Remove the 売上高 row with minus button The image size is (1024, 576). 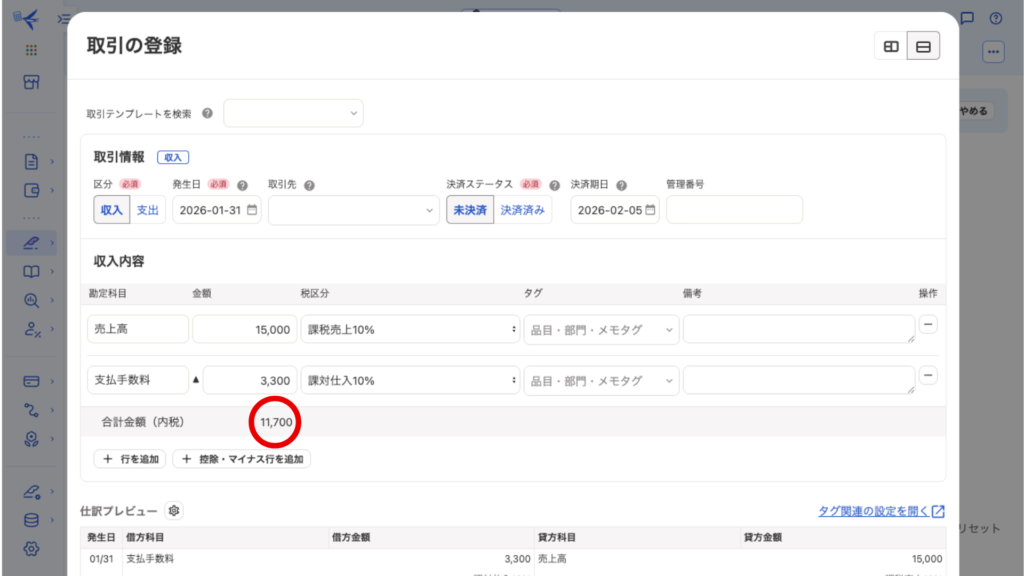point(928,324)
